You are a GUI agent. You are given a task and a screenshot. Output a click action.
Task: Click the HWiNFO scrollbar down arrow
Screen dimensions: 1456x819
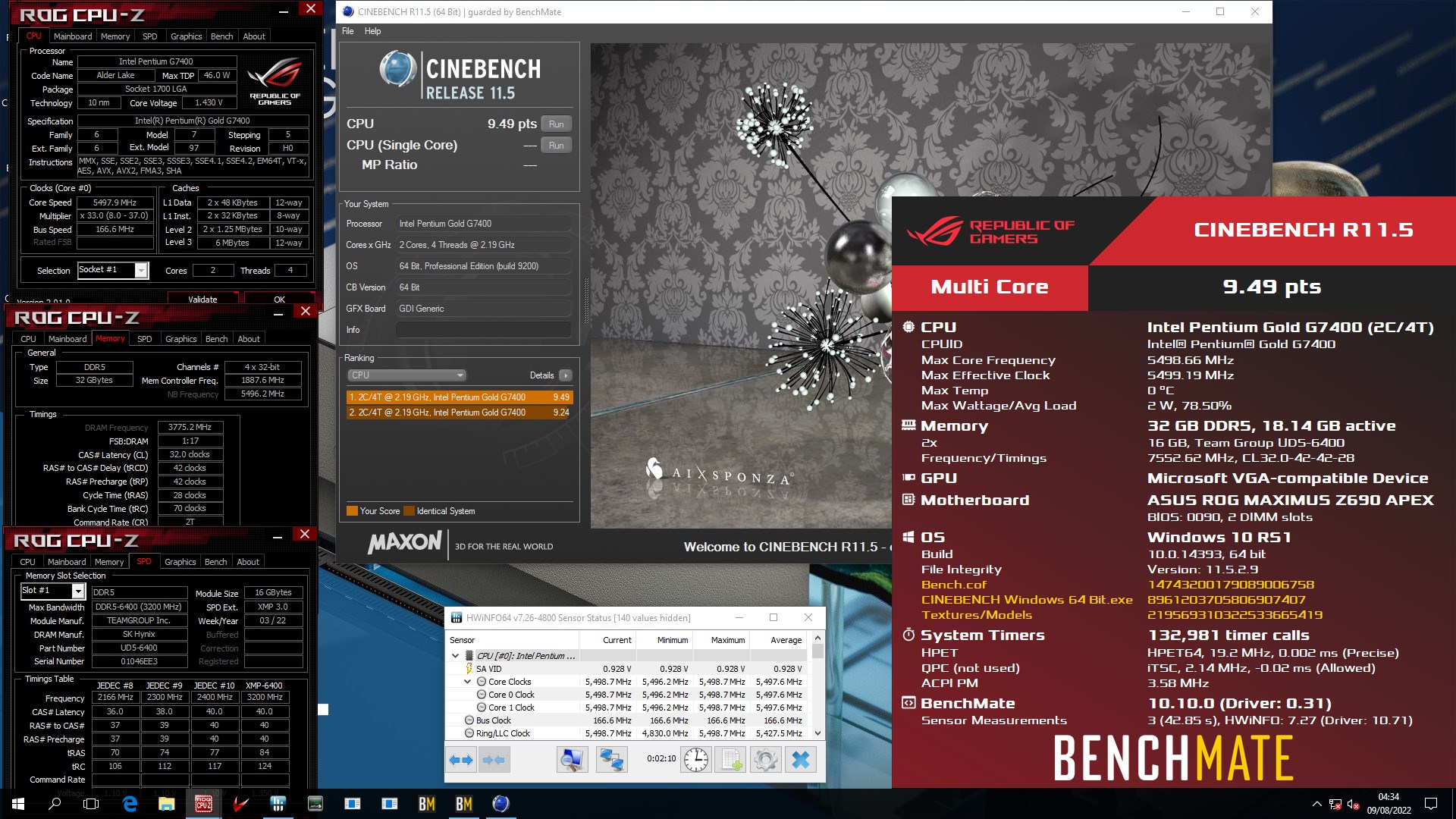pos(817,733)
